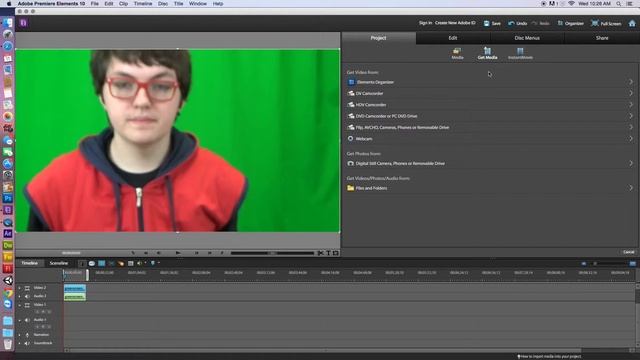Switch to the Disc Menus tab
The image size is (640, 360).
pyautogui.click(x=527, y=38)
